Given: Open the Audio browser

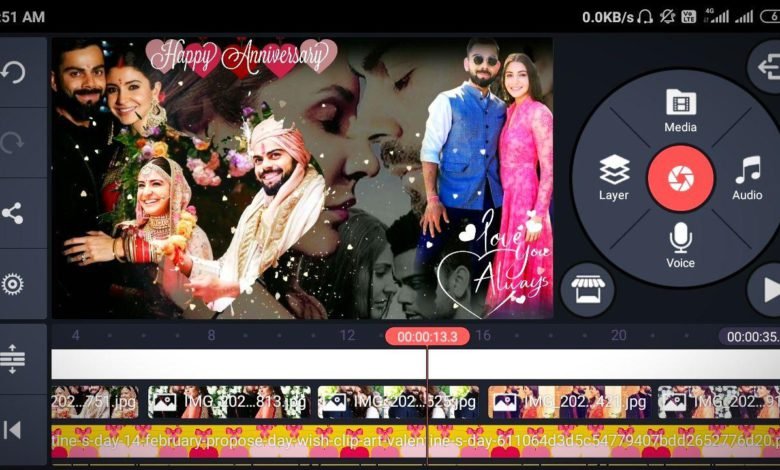Looking at the screenshot, I should (x=746, y=178).
